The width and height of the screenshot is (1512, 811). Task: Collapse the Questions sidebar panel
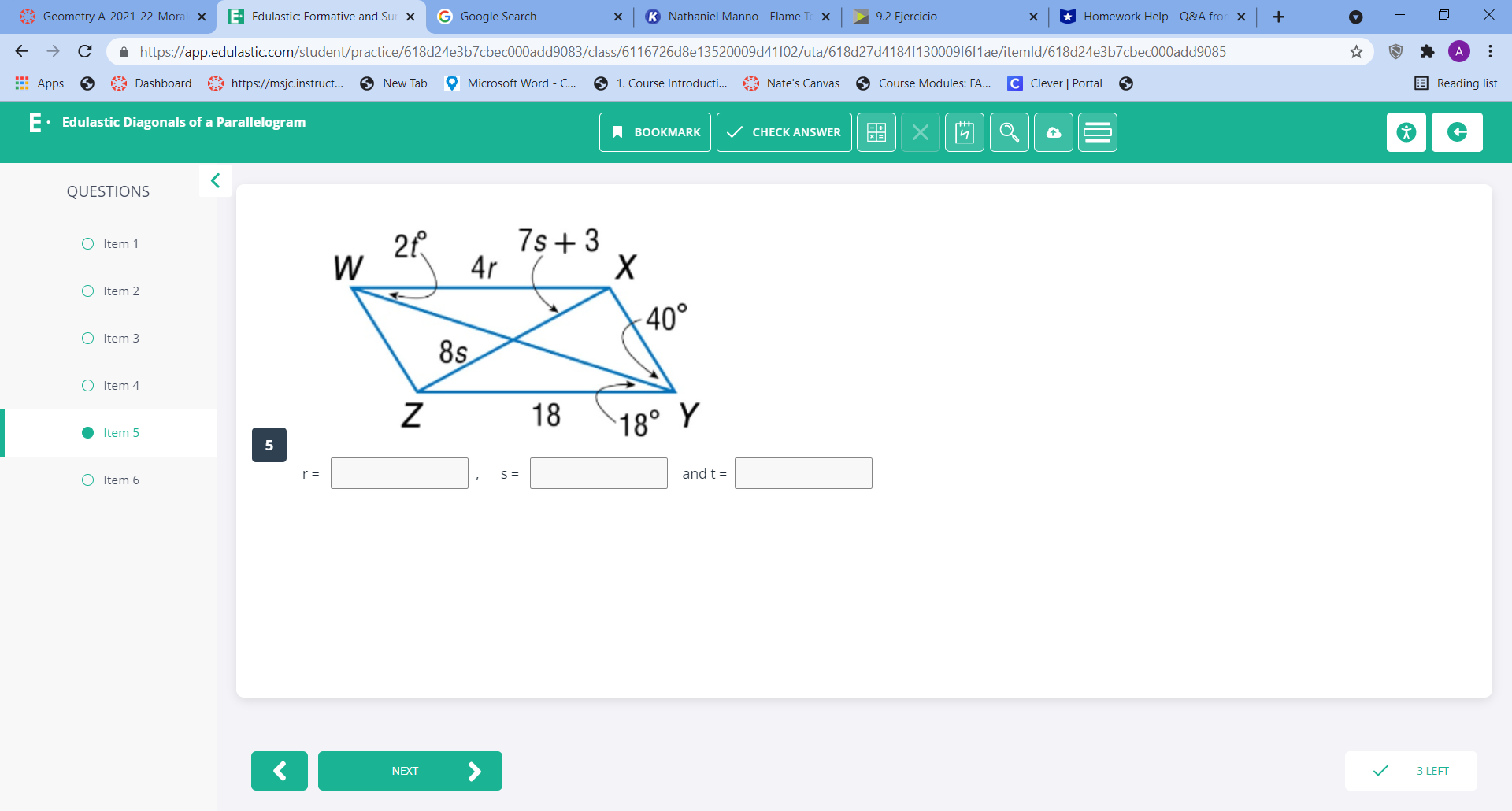215,180
